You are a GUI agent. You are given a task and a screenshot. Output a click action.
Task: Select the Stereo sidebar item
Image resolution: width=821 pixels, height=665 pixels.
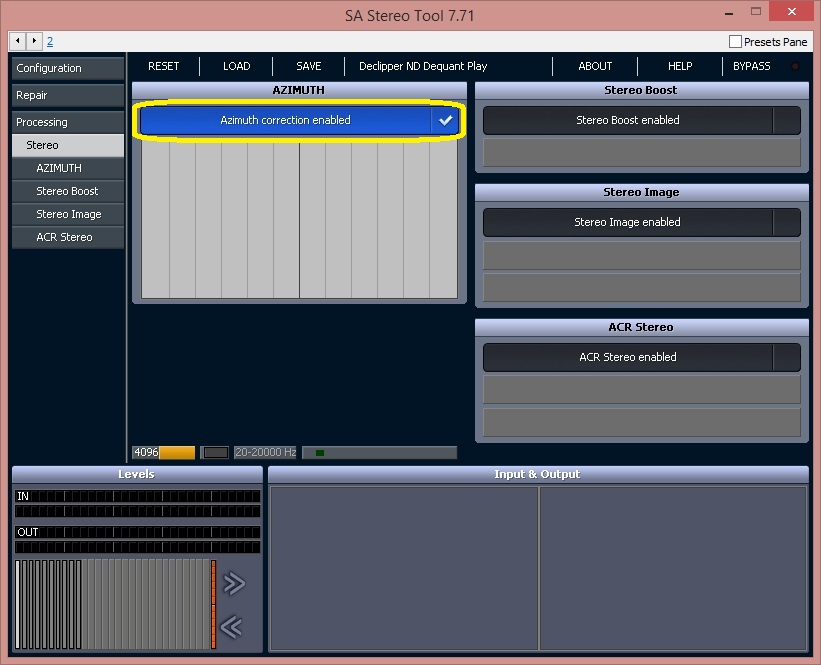point(68,145)
